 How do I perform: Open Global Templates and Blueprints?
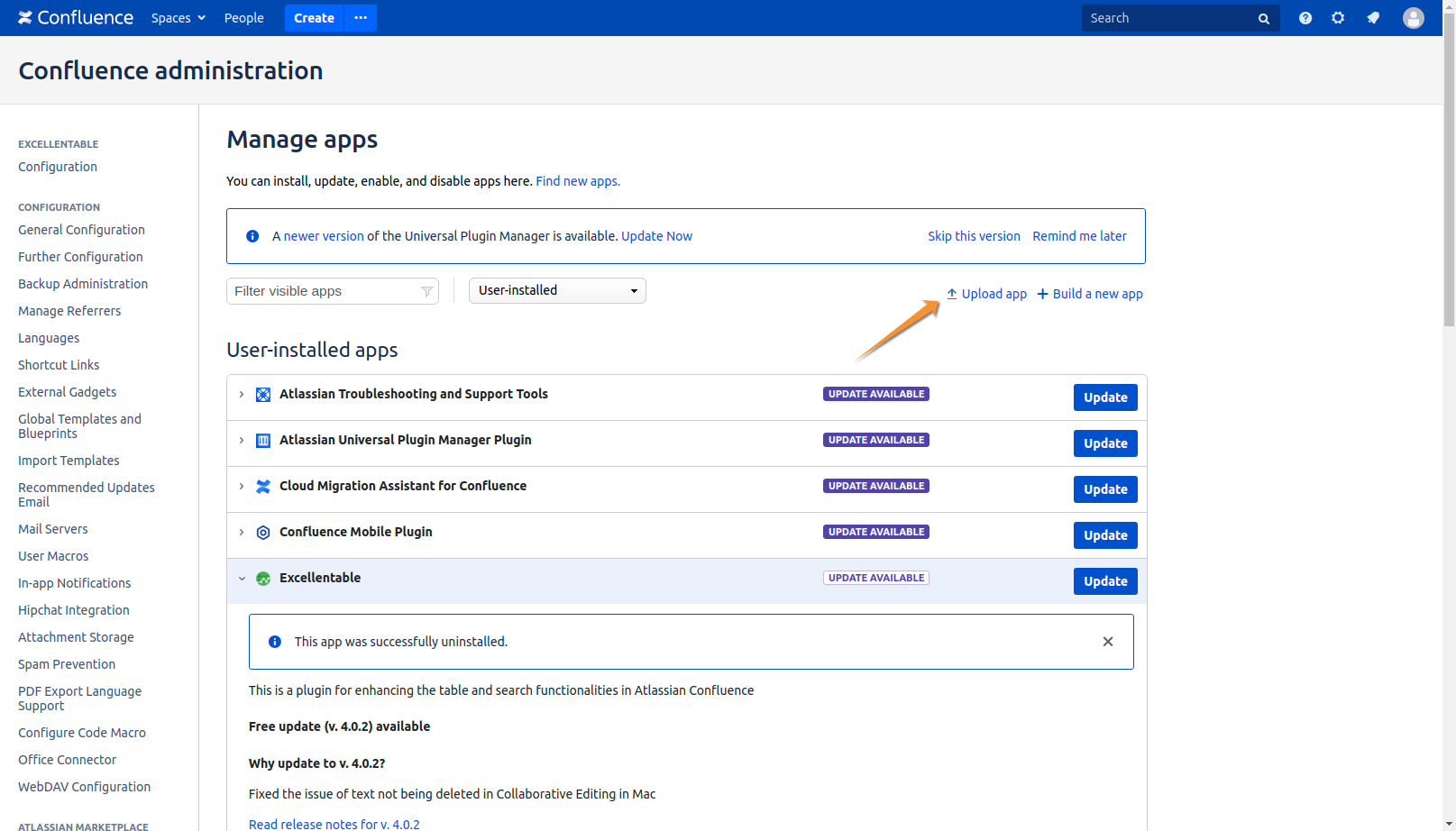79,426
